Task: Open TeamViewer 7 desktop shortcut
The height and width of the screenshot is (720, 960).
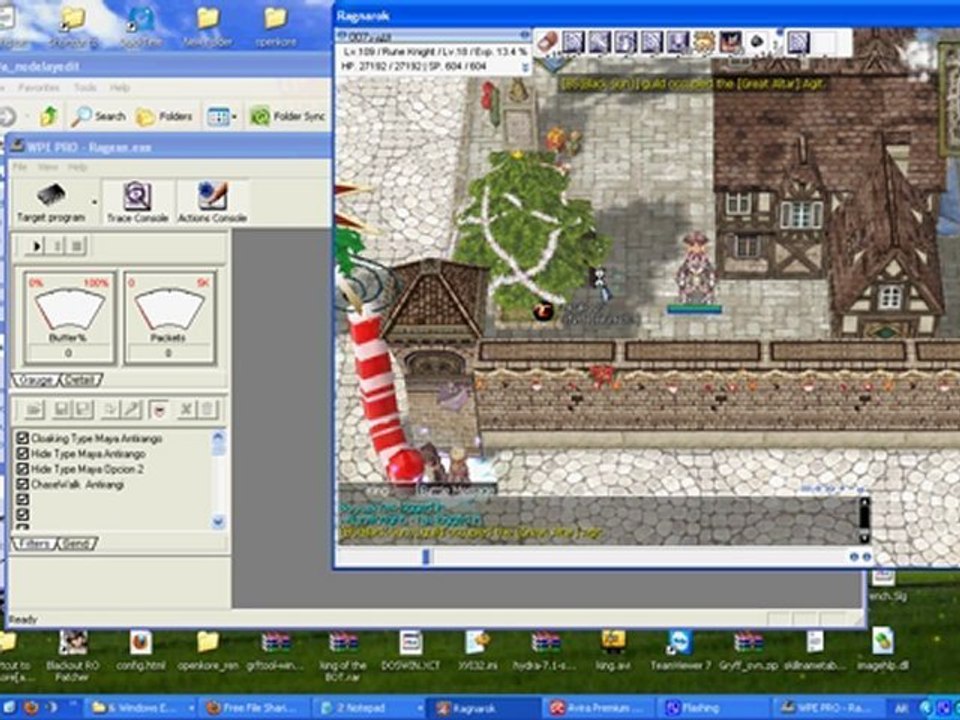Action: [x=680, y=651]
